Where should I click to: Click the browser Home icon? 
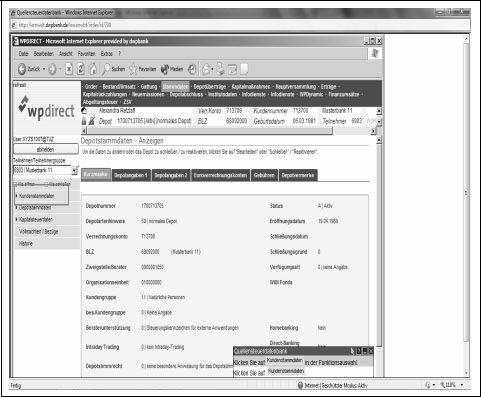pos(93,69)
